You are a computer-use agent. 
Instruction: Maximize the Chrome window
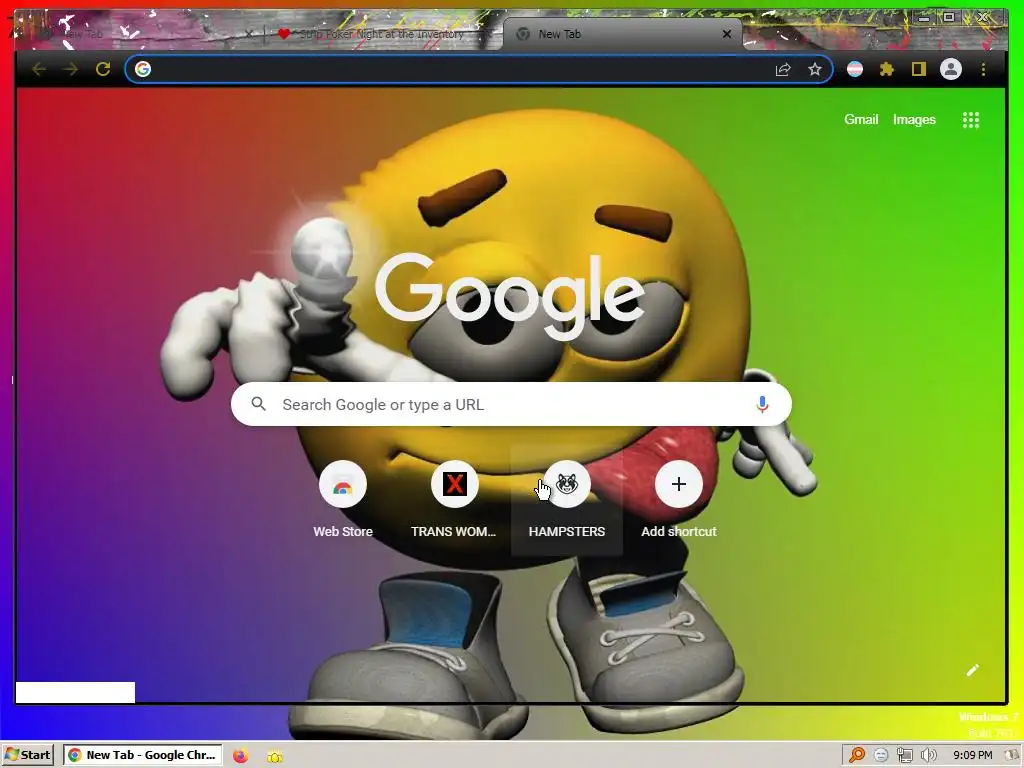[x=949, y=18]
